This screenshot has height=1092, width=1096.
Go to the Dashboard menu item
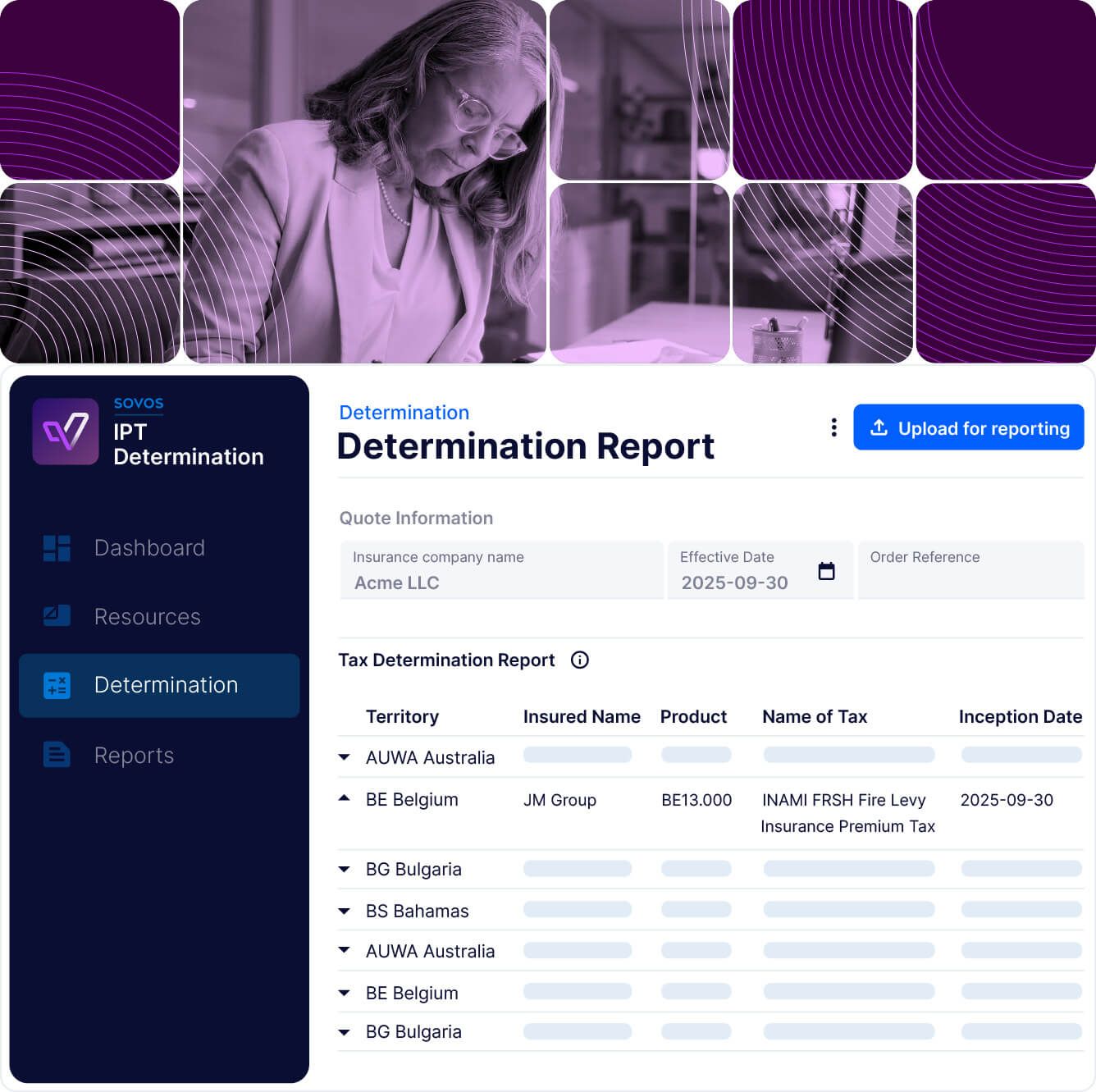point(149,548)
